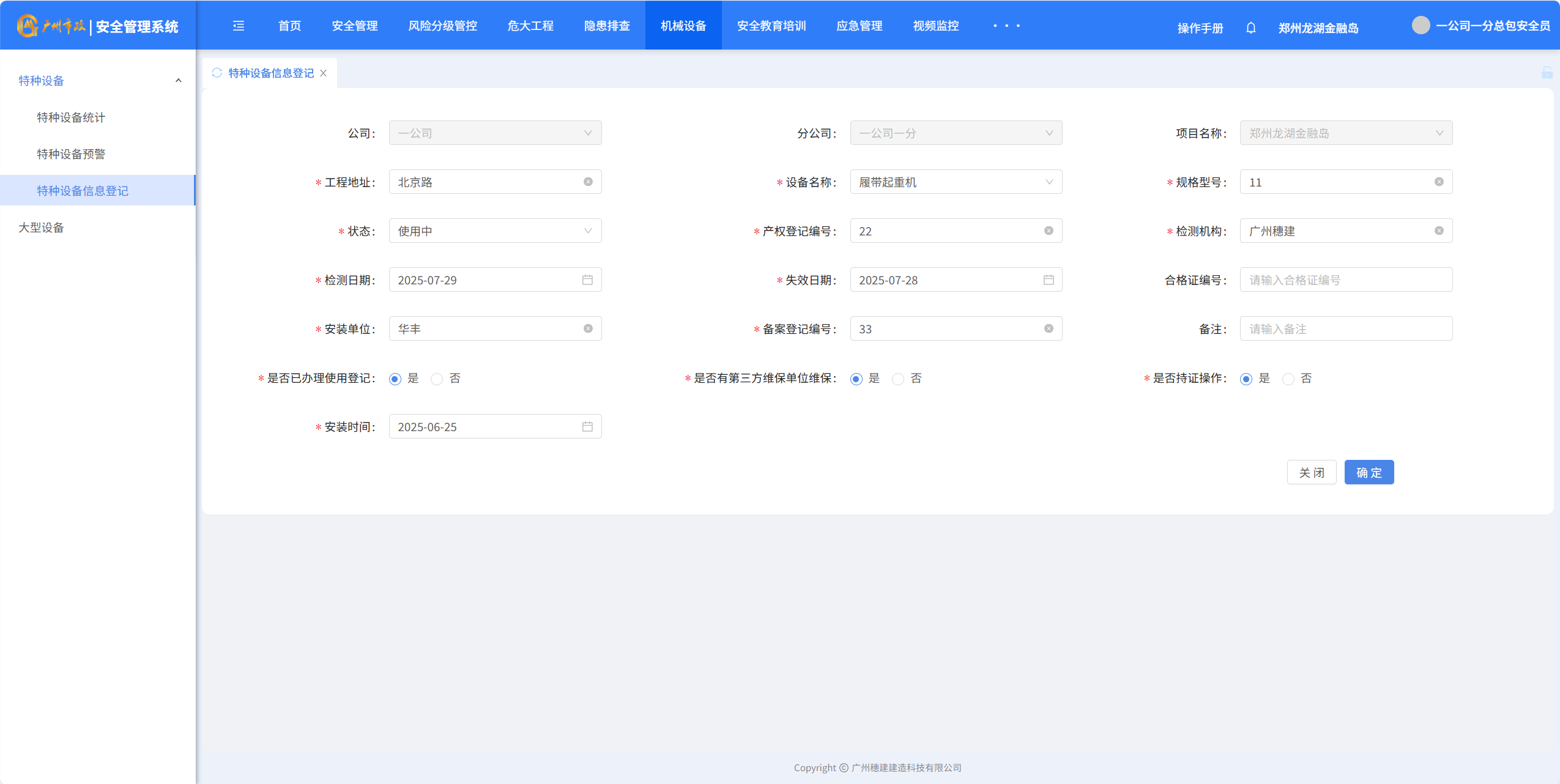Click the refresh icon on 特种设备信息登记 tab
This screenshot has width=1560, height=784.
(x=217, y=73)
